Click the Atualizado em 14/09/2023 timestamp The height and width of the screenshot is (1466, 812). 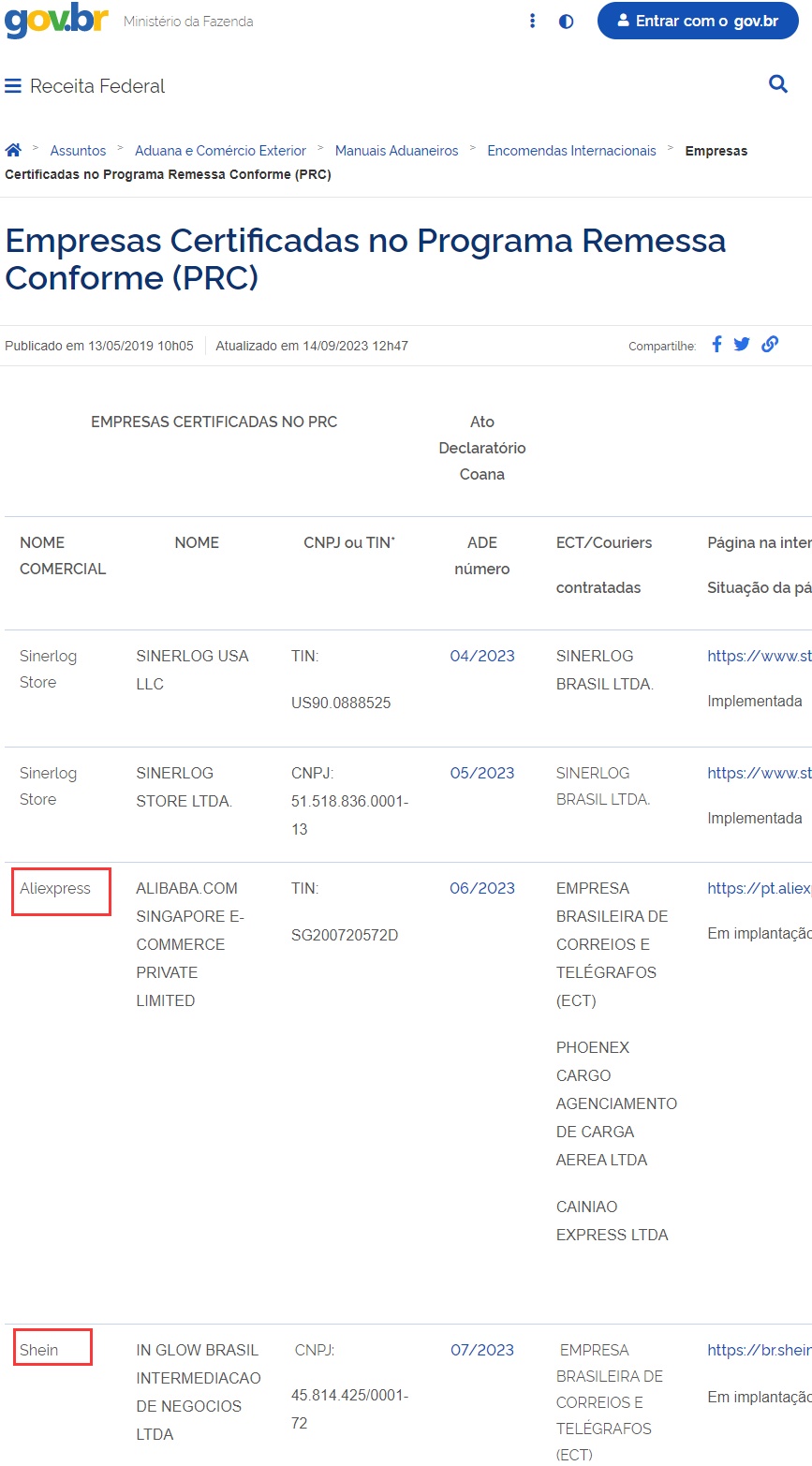click(x=312, y=346)
